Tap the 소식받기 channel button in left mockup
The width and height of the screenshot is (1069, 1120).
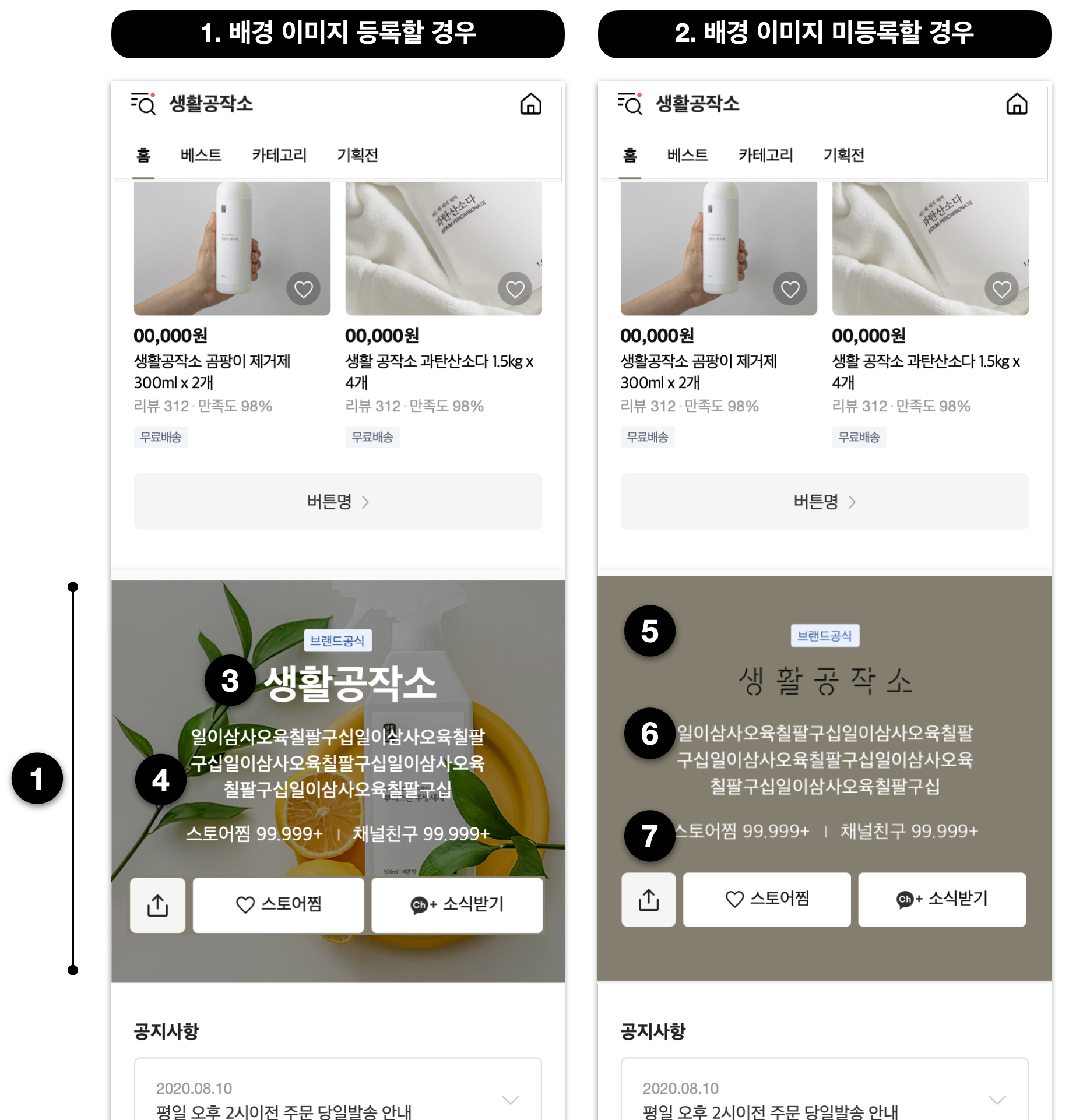point(457,905)
